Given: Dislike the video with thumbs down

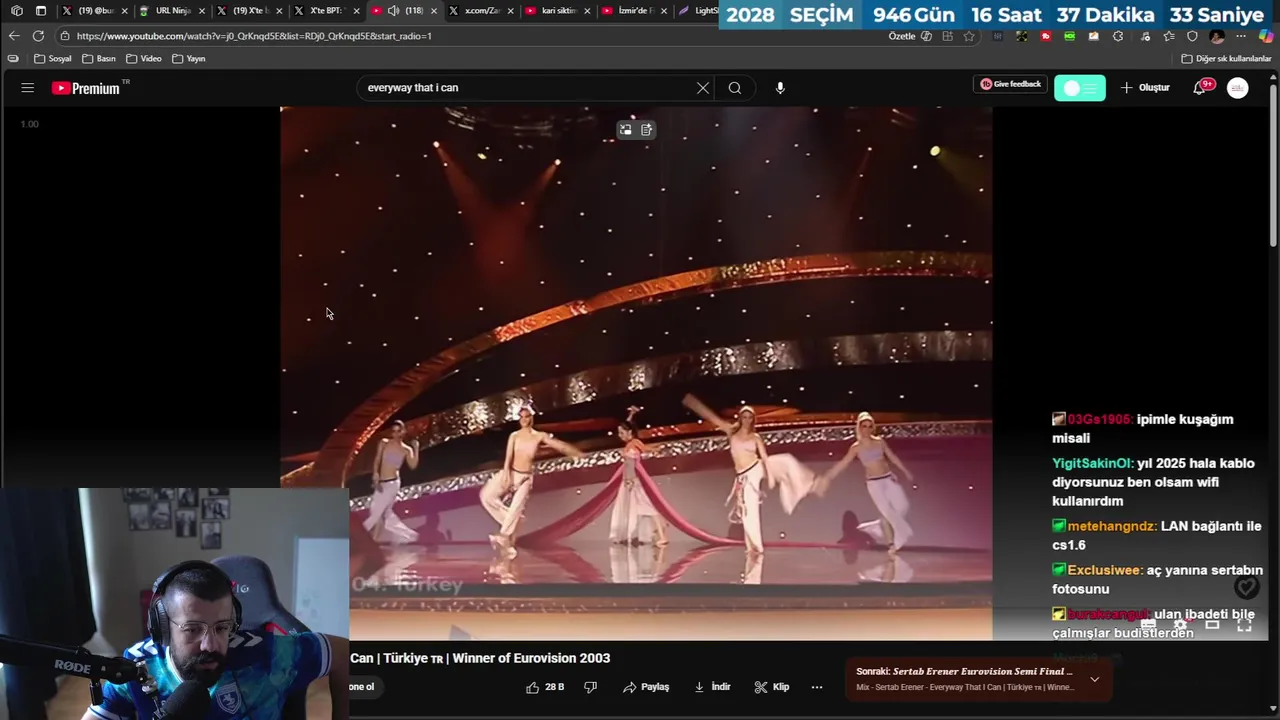Looking at the screenshot, I should point(590,687).
